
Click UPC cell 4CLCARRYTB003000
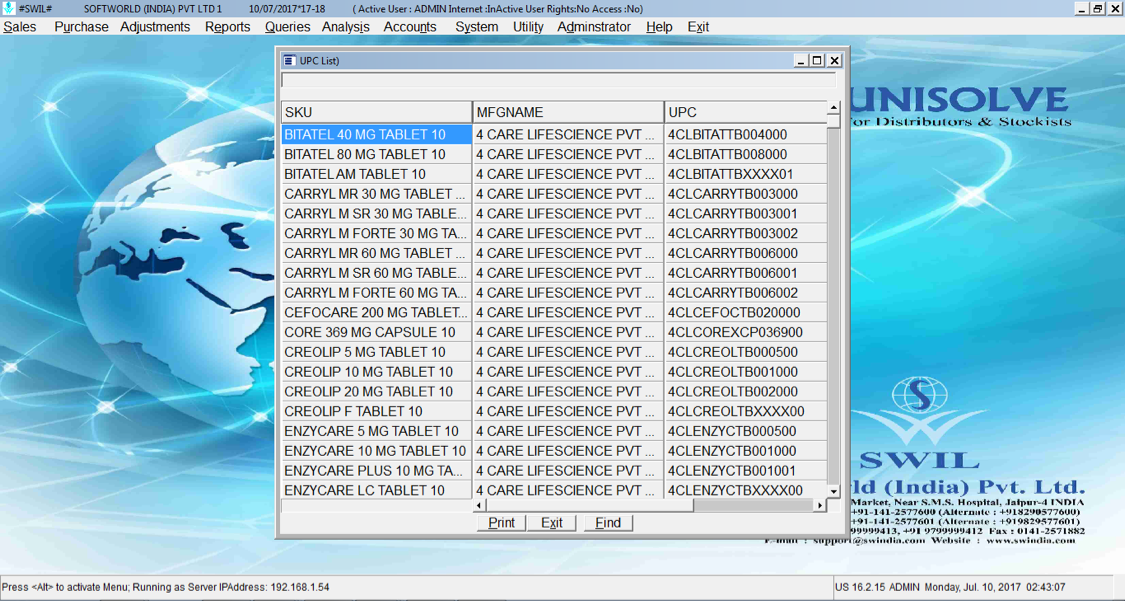[746, 194]
